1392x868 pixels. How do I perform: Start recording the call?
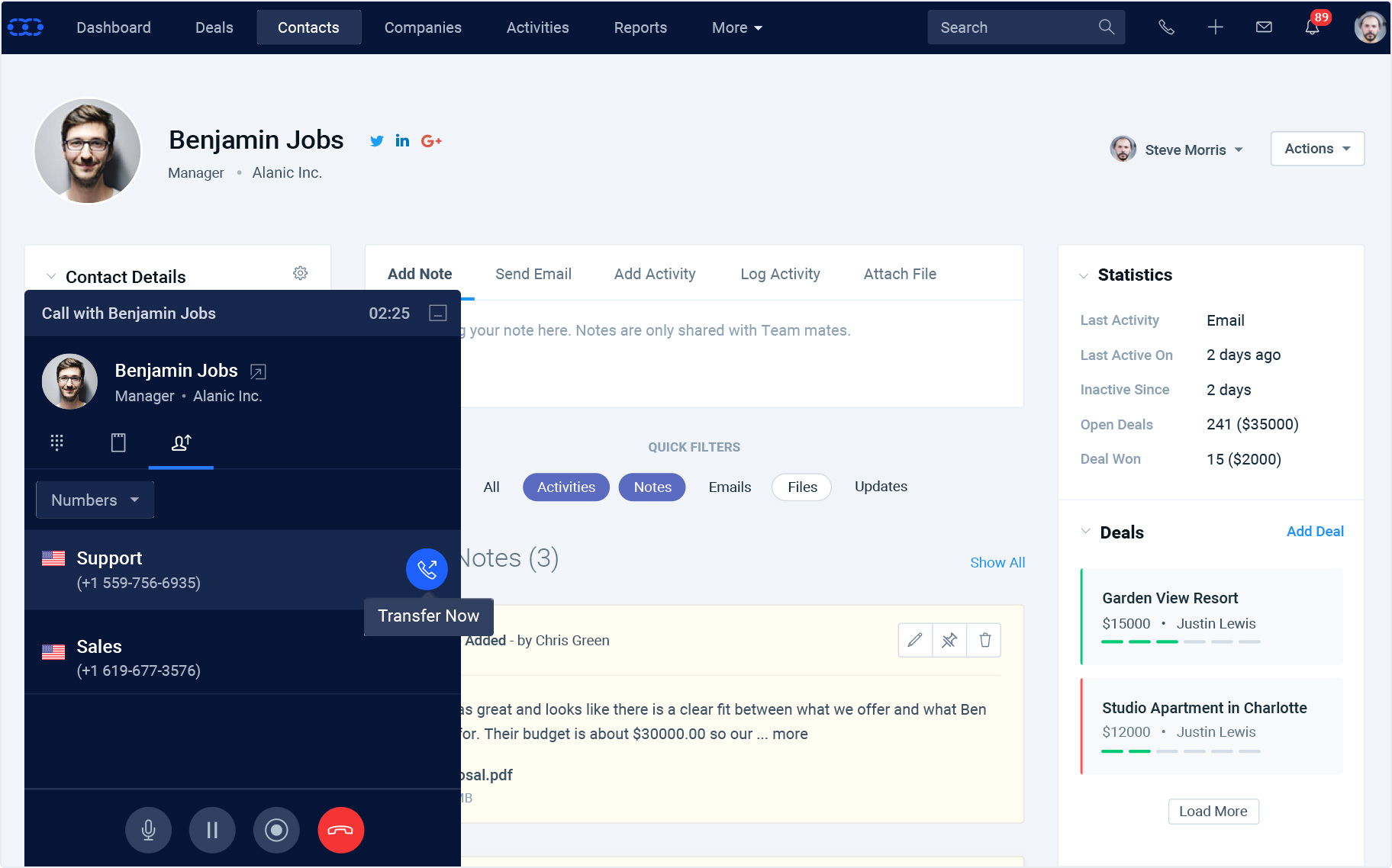[276, 830]
